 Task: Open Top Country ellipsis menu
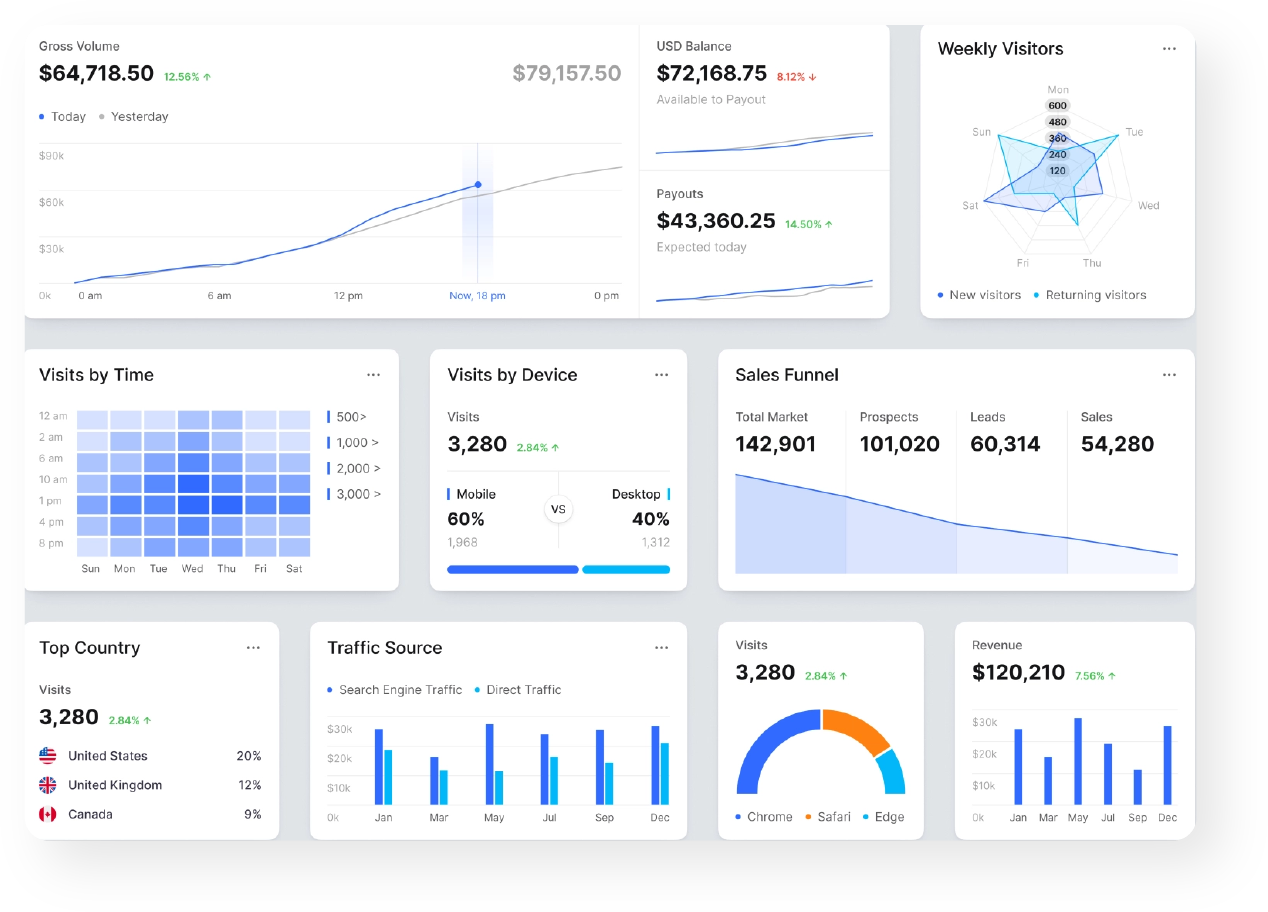tap(254, 648)
